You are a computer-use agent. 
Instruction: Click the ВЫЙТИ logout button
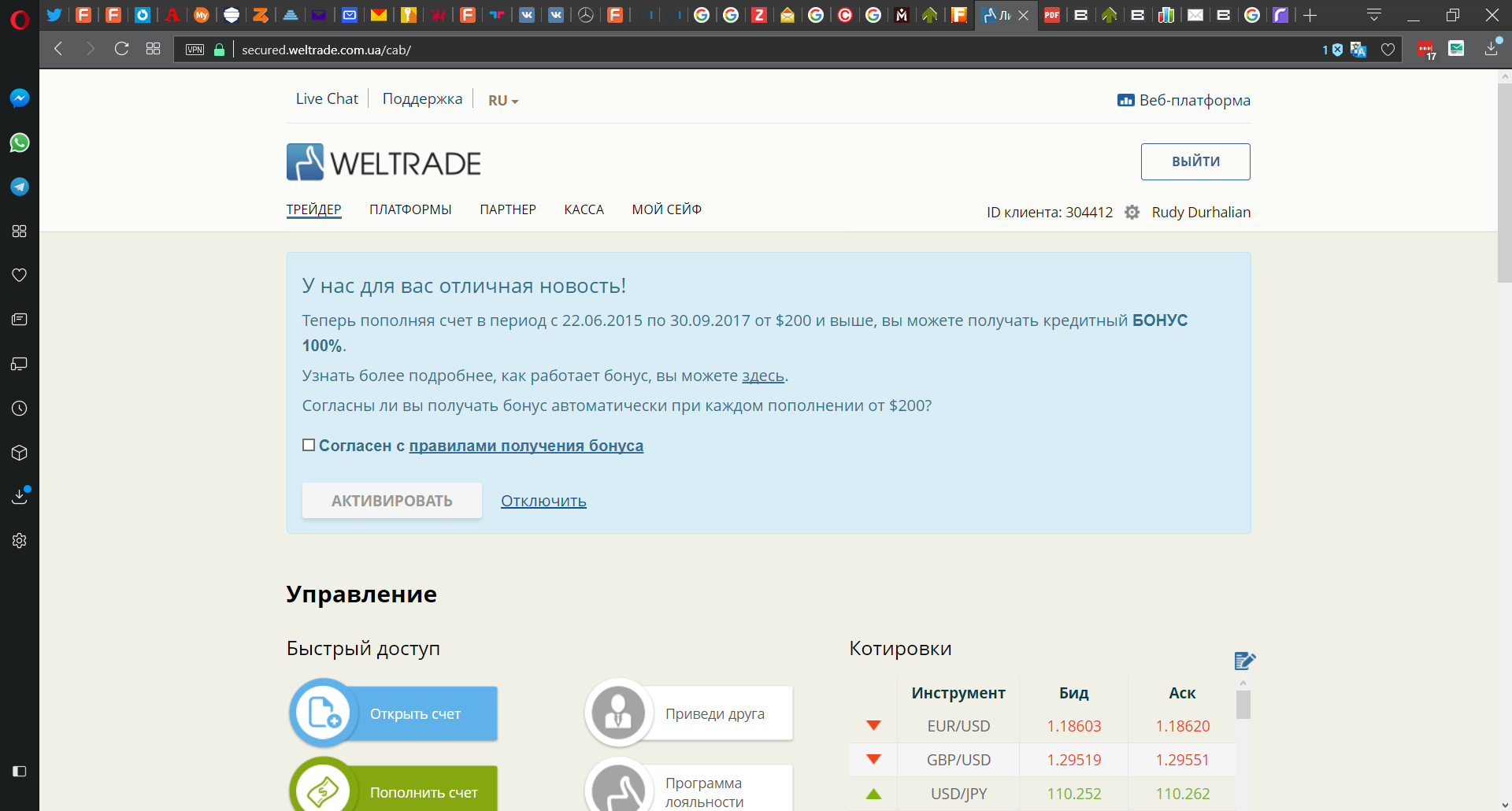click(1195, 161)
